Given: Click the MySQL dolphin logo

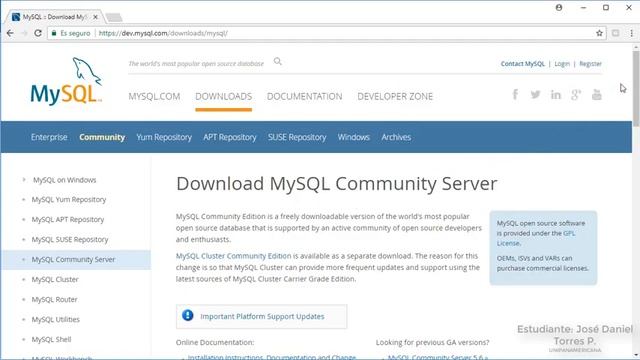Looking at the screenshot, I should point(66,81).
